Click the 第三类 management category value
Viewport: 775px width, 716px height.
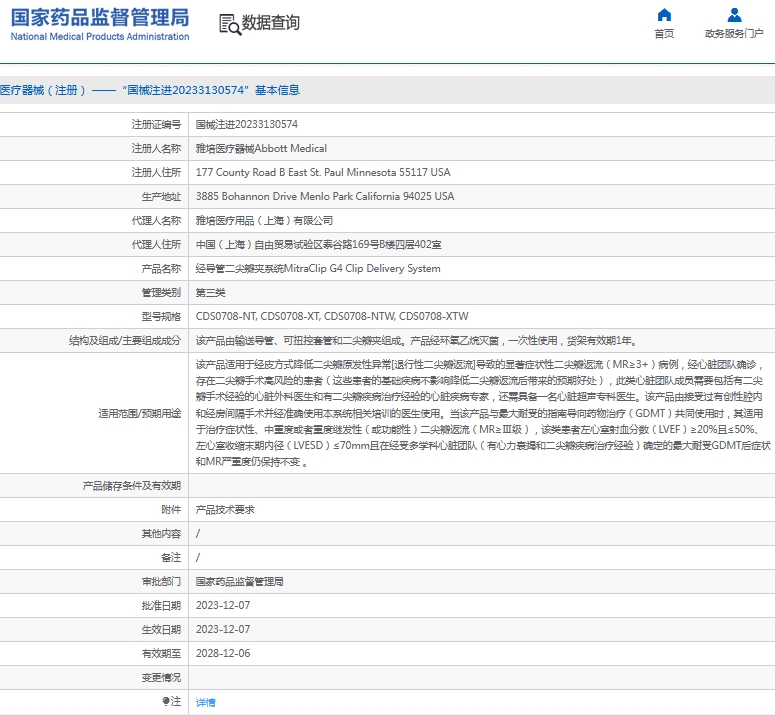[210, 293]
